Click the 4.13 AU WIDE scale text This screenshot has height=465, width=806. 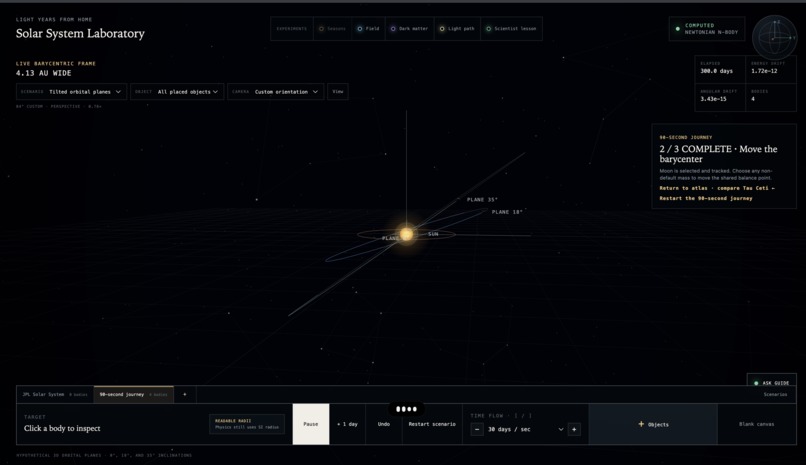pos(44,73)
